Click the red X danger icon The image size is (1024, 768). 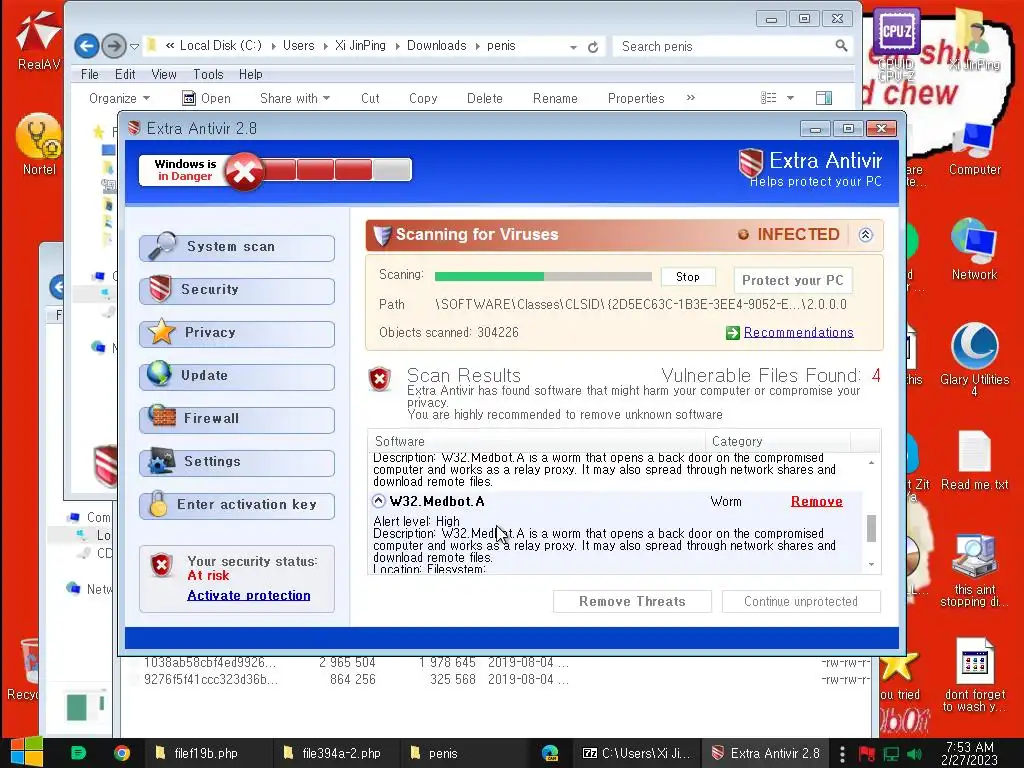tap(244, 171)
